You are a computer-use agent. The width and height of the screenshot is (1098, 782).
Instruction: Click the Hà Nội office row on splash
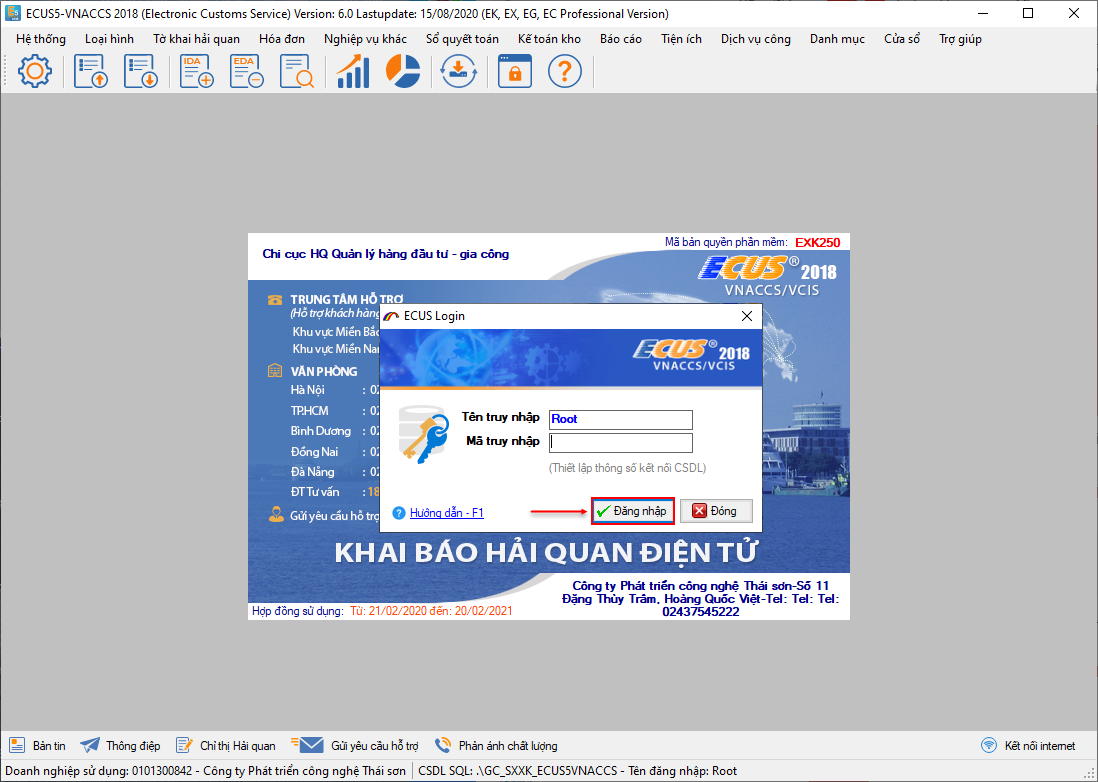point(335,390)
